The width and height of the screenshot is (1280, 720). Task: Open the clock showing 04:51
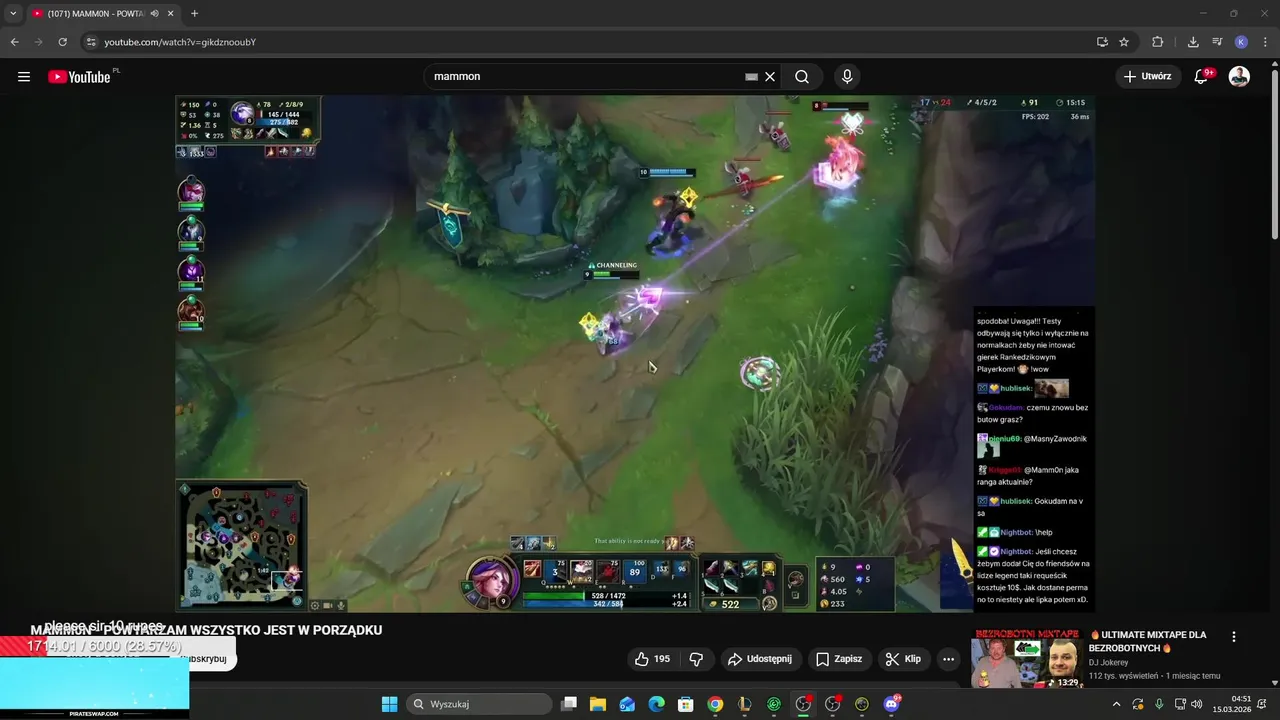[1230, 704]
